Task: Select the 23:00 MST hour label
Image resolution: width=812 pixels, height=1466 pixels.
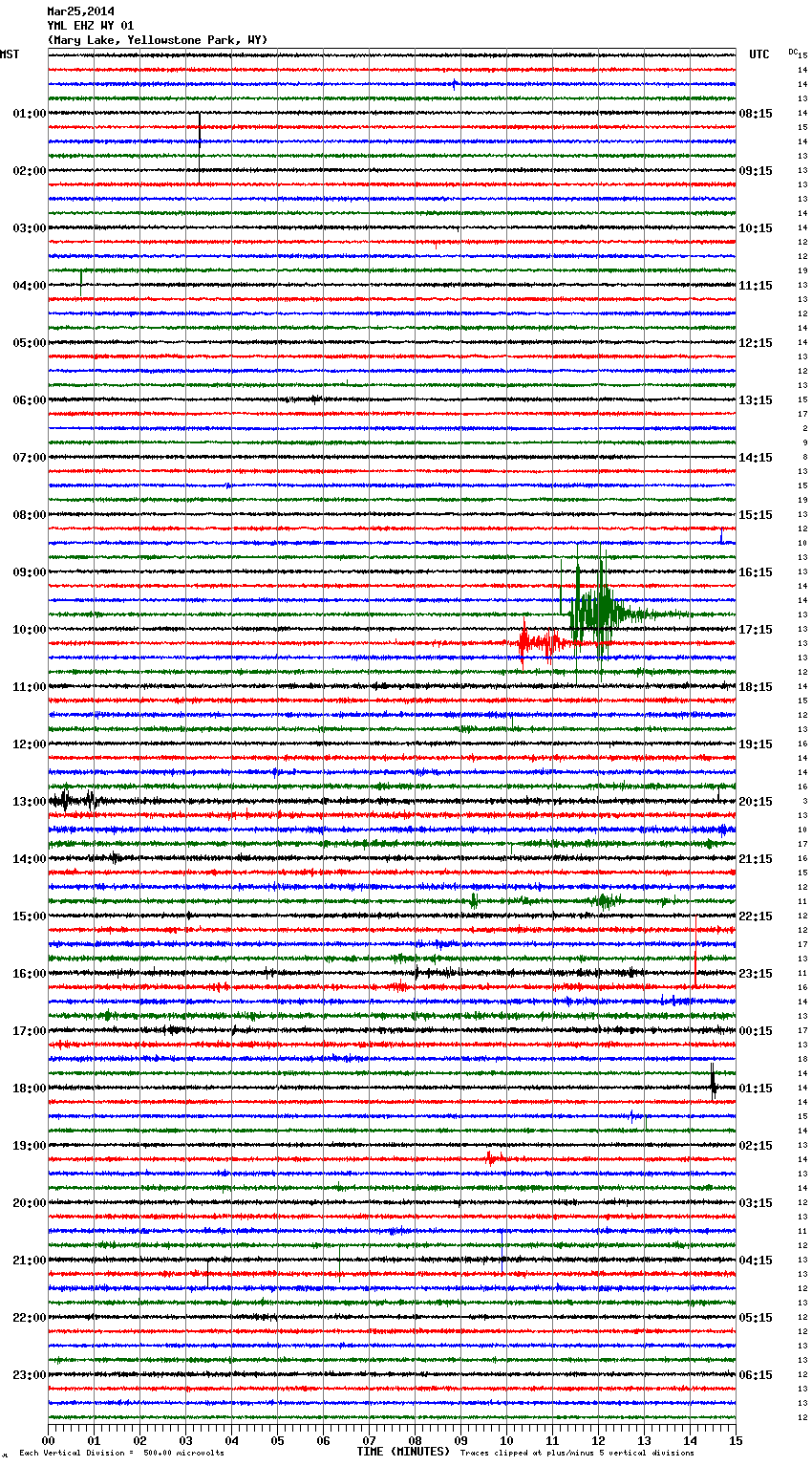Action: point(29,1375)
